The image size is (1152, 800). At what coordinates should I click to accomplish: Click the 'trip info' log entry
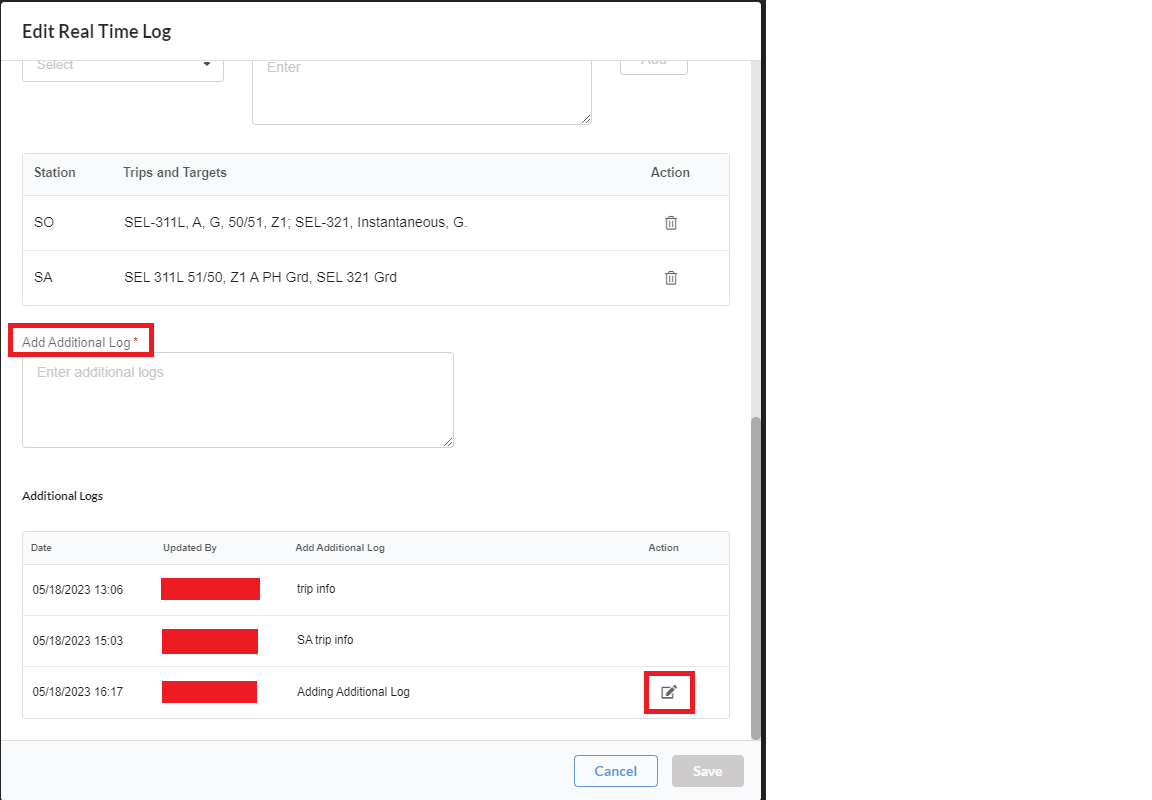pos(316,590)
